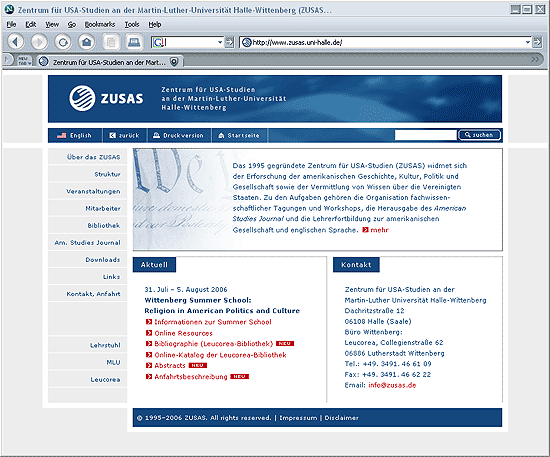Click the info@zusas.de email link
The image size is (550, 457).
pyautogui.click(x=392, y=385)
